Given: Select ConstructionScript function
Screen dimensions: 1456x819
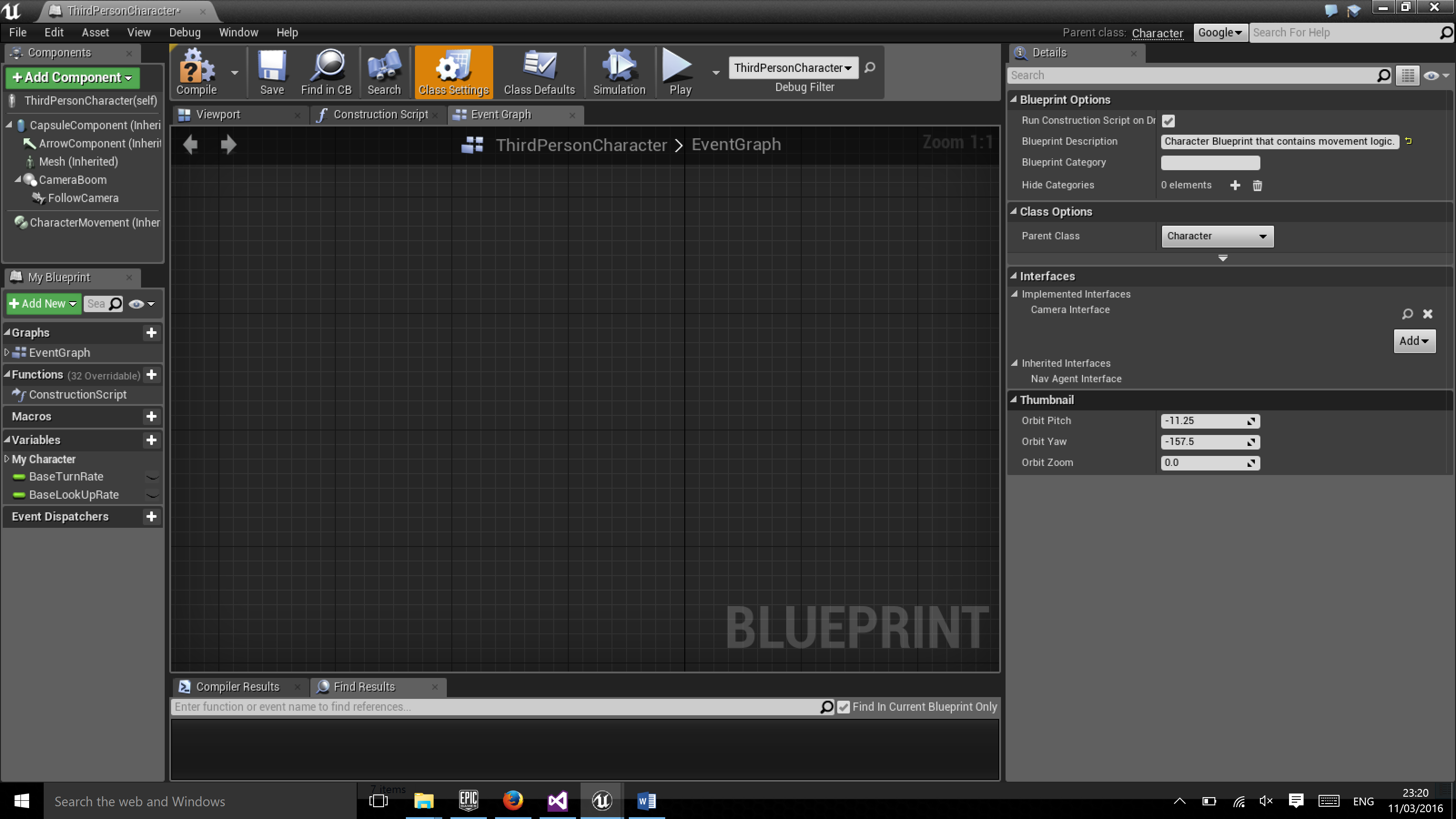Looking at the screenshot, I should (x=77, y=394).
